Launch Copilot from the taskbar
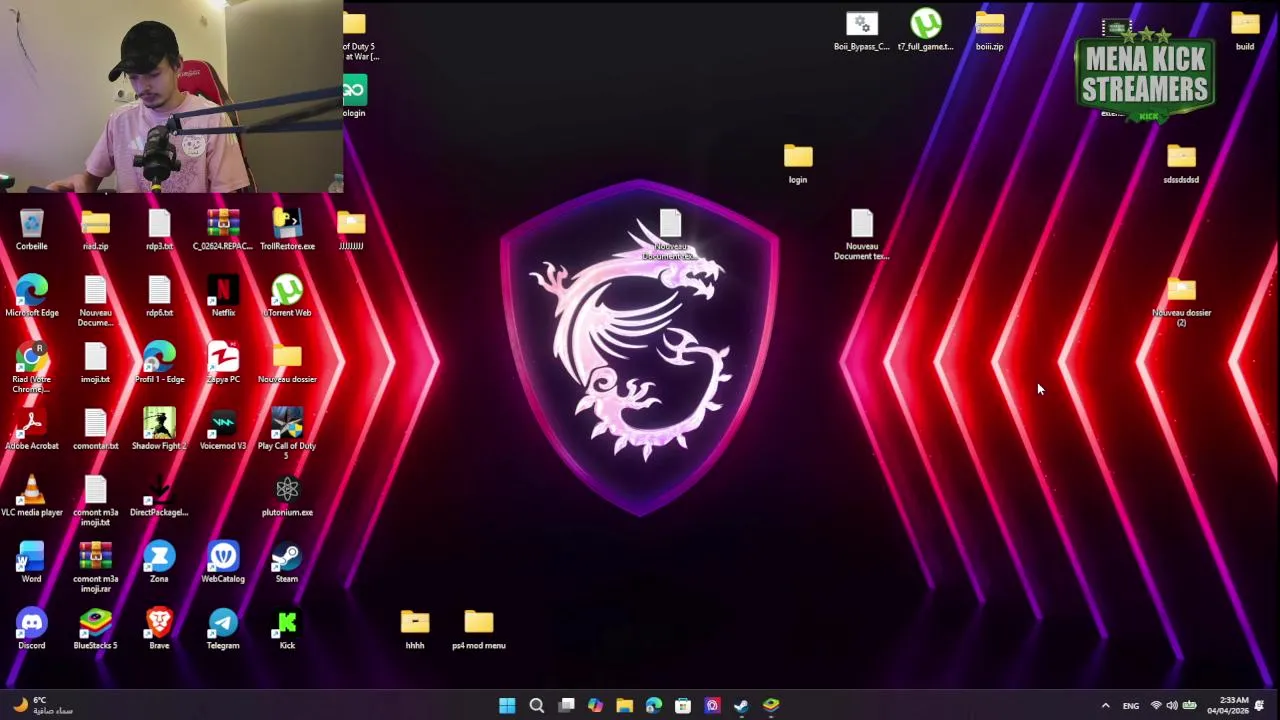Image resolution: width=1280 pixels, height=720 pixels. point(595,706)
